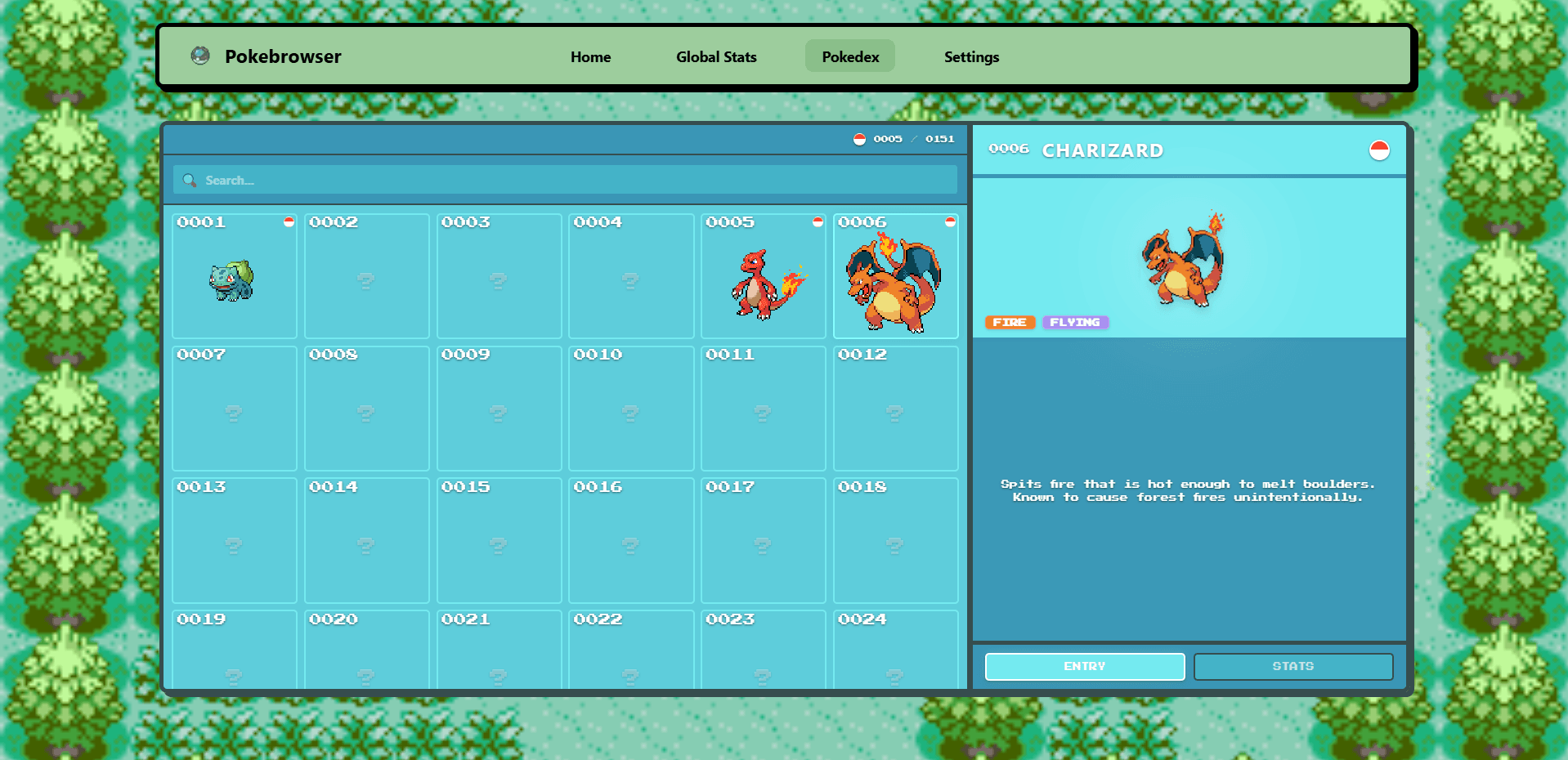1568x760 pixels.
Task: Open Global Stats from navigation bar
Action: click(x=716, y=56)
